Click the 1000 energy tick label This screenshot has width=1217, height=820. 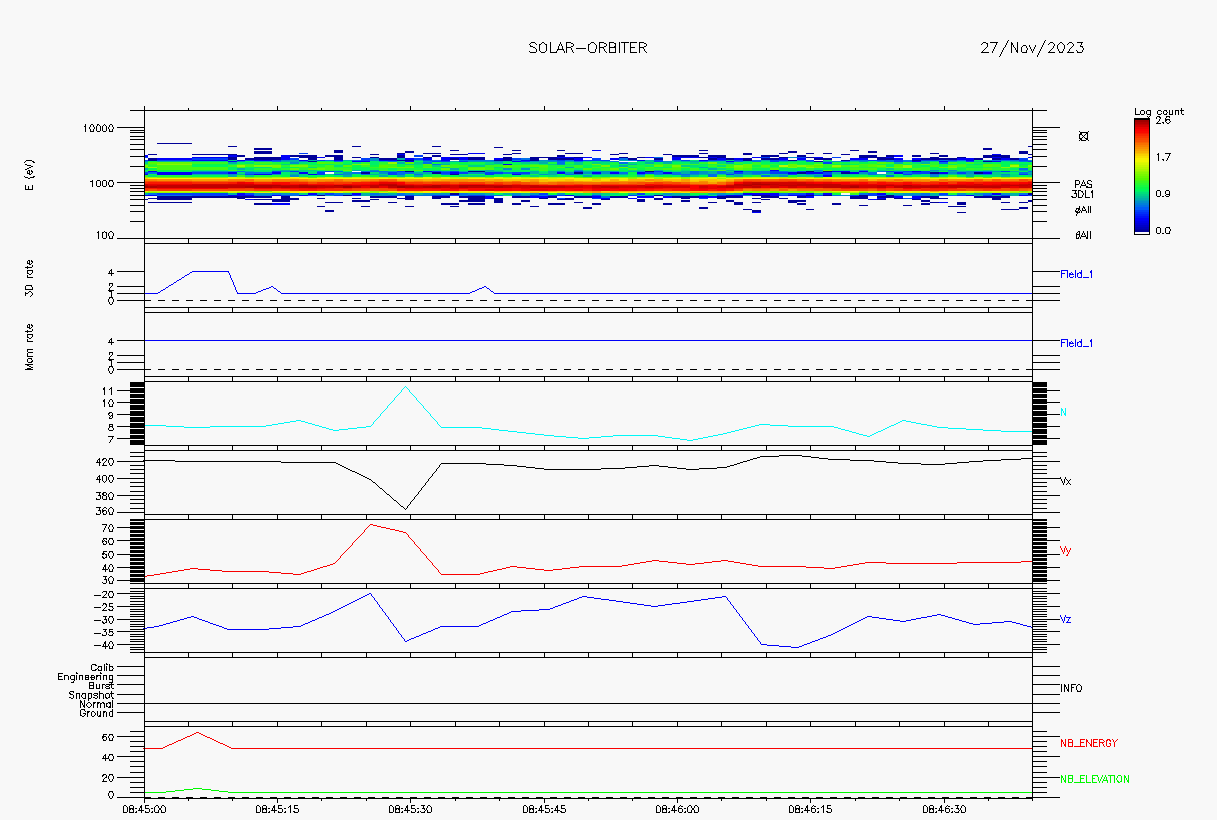102,183
